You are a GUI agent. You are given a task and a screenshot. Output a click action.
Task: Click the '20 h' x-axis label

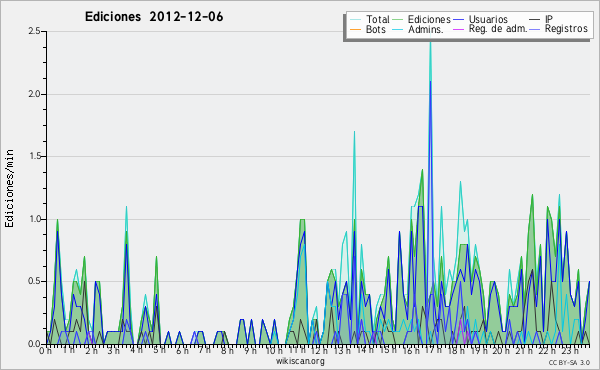502,350
